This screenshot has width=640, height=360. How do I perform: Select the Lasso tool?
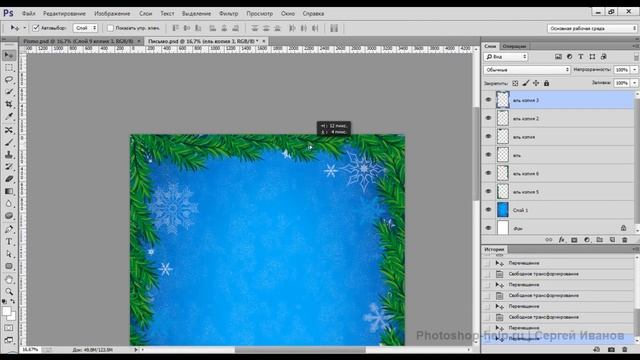[x=9, y=80]
